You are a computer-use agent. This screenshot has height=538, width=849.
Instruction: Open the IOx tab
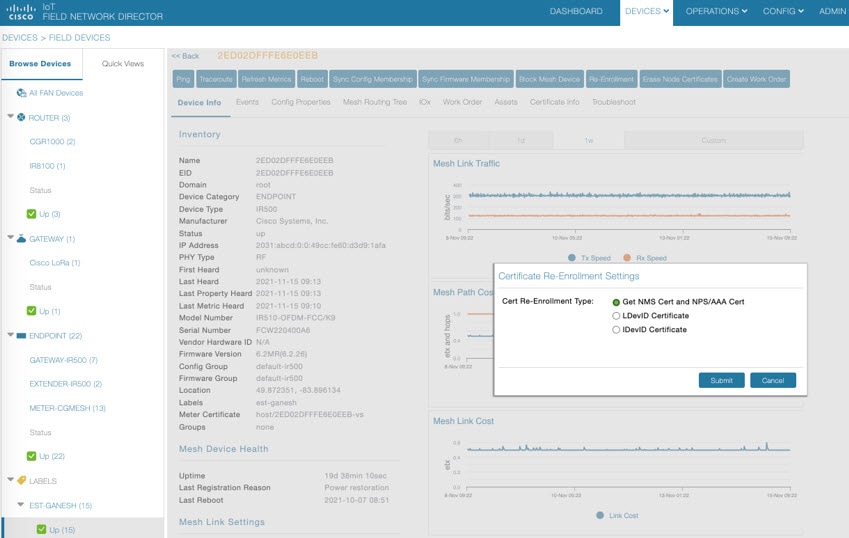point(424,102)
